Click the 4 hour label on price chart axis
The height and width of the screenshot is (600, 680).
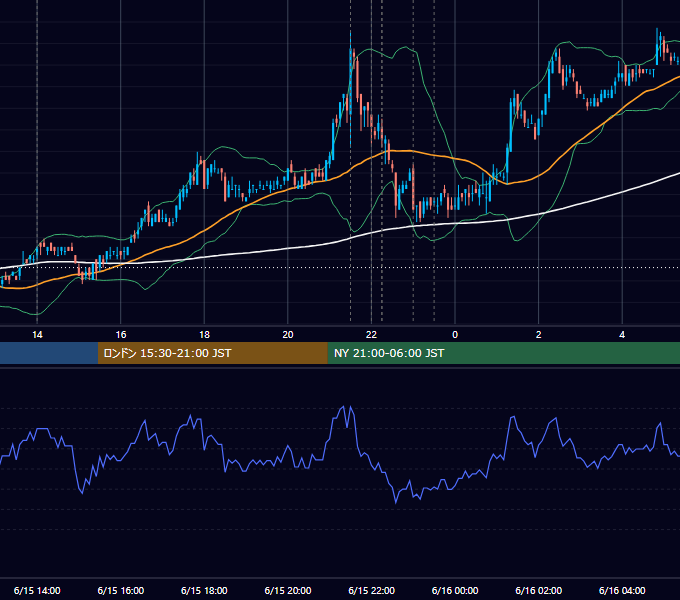click(x=622, y=335)
